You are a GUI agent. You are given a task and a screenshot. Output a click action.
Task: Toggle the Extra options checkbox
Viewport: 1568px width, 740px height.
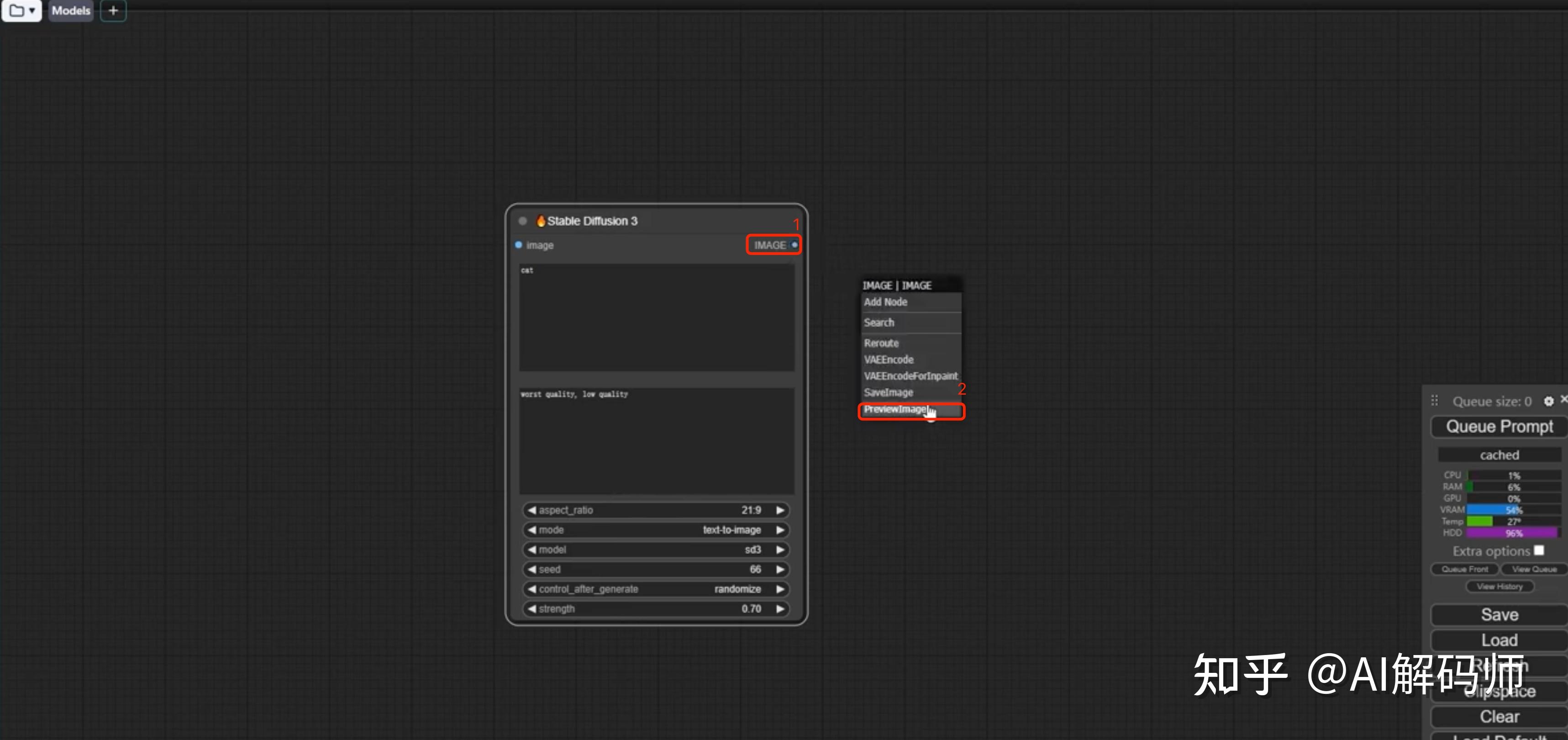[x=1539, y=550]
